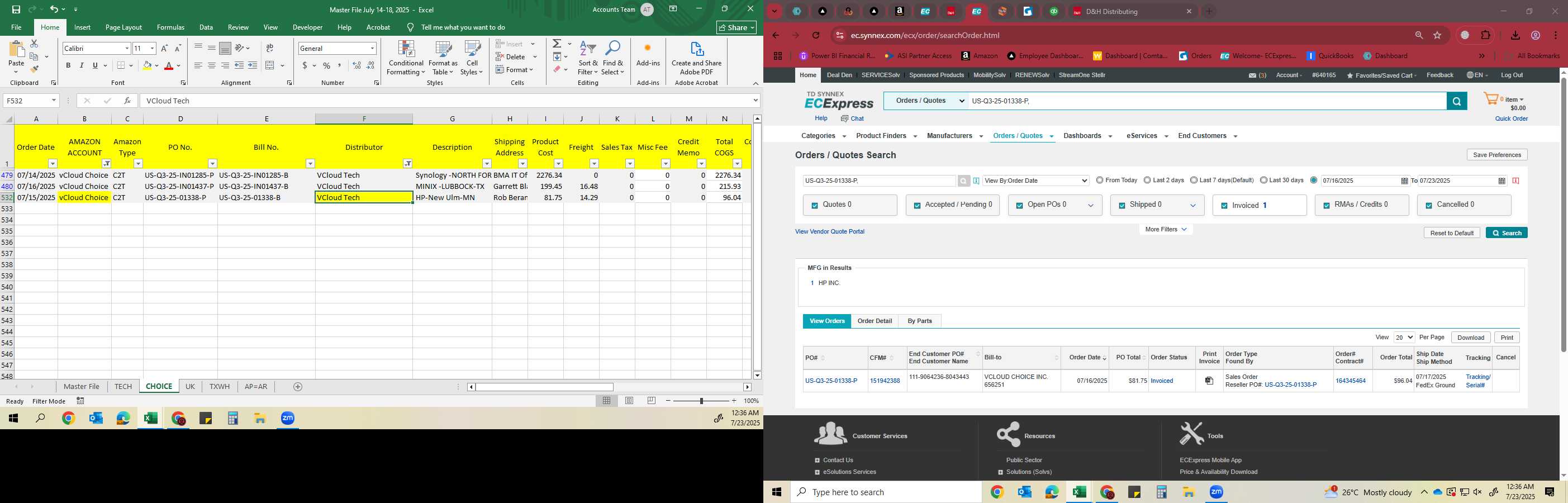This screenshot has height=503, width=1568.
Task: Switch to the TECH worksheet tab
Action: click(123, 387)
